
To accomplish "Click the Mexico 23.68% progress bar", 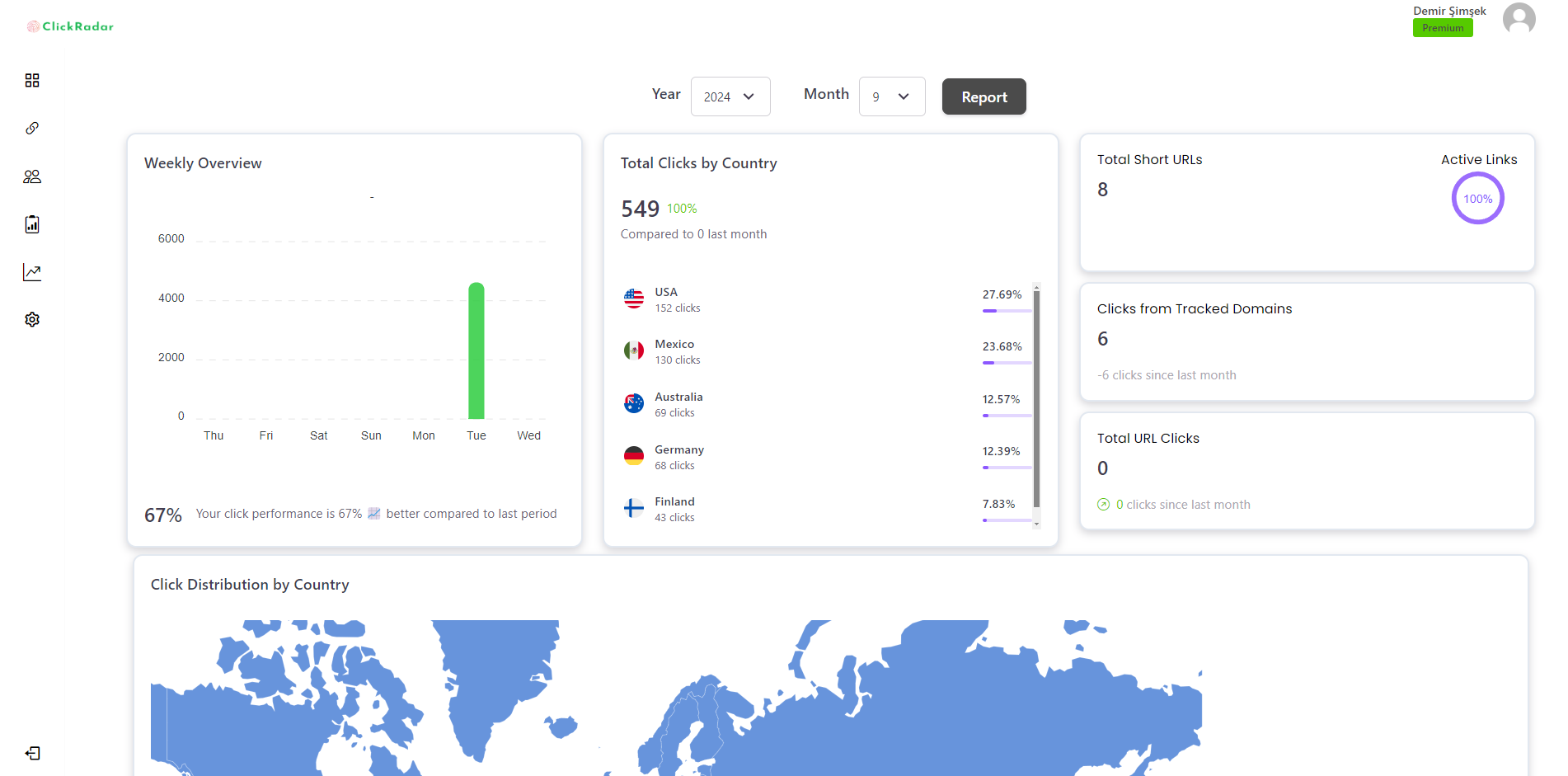I will tap(1007, 363).
